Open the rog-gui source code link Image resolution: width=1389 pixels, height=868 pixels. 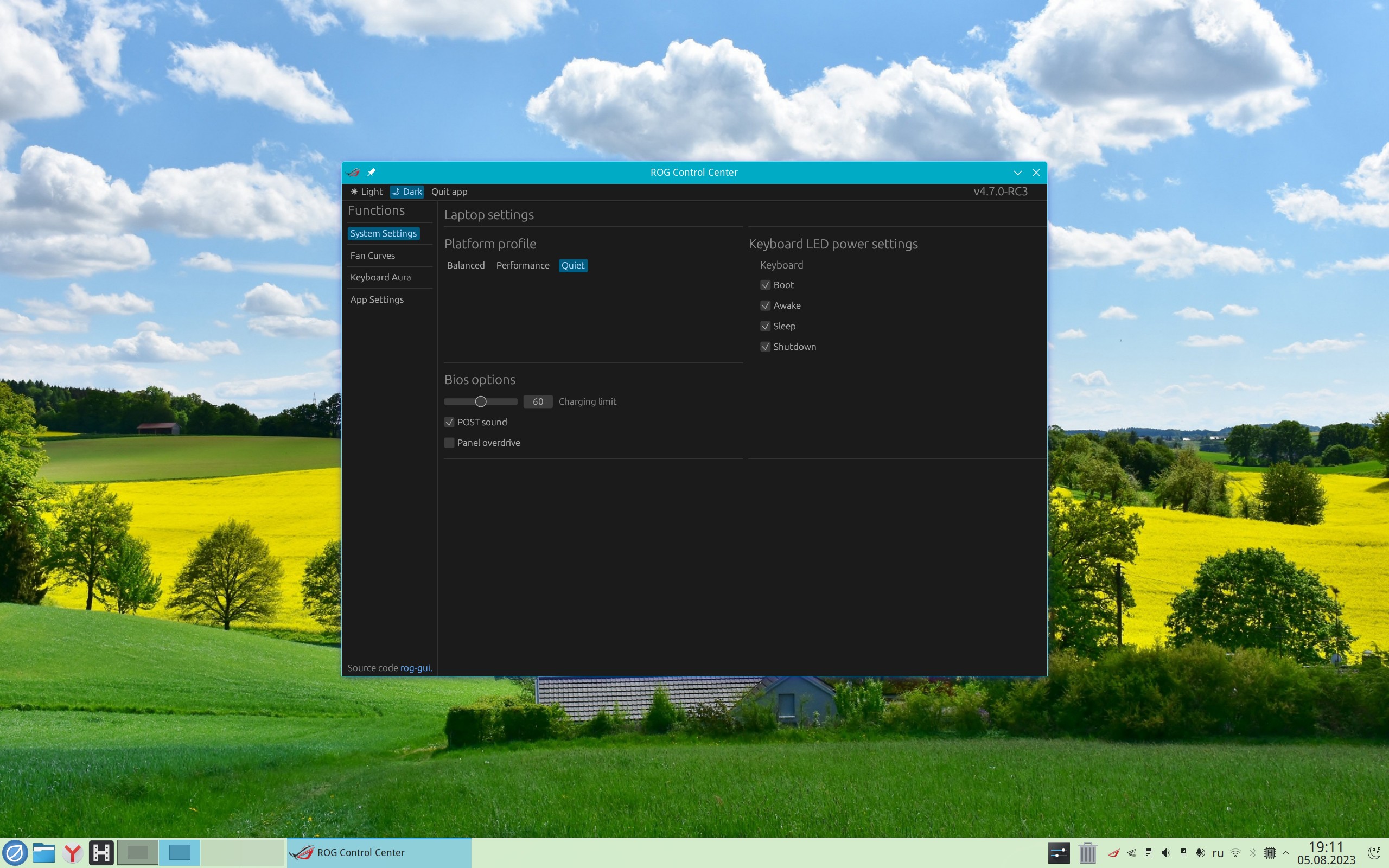coord(415,668)
